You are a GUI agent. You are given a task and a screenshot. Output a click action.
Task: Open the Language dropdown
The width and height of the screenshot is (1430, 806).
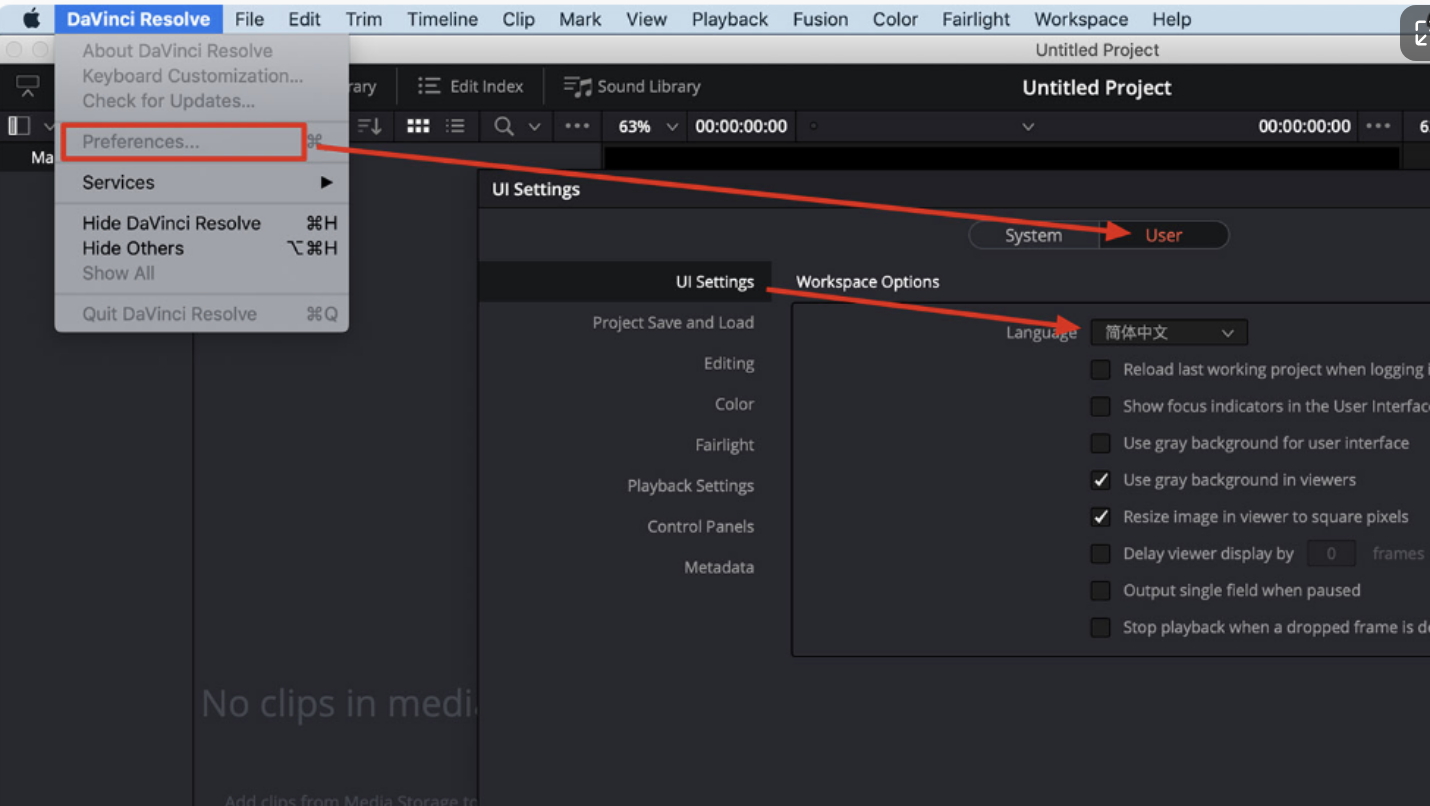click(x=1168, y=333)
